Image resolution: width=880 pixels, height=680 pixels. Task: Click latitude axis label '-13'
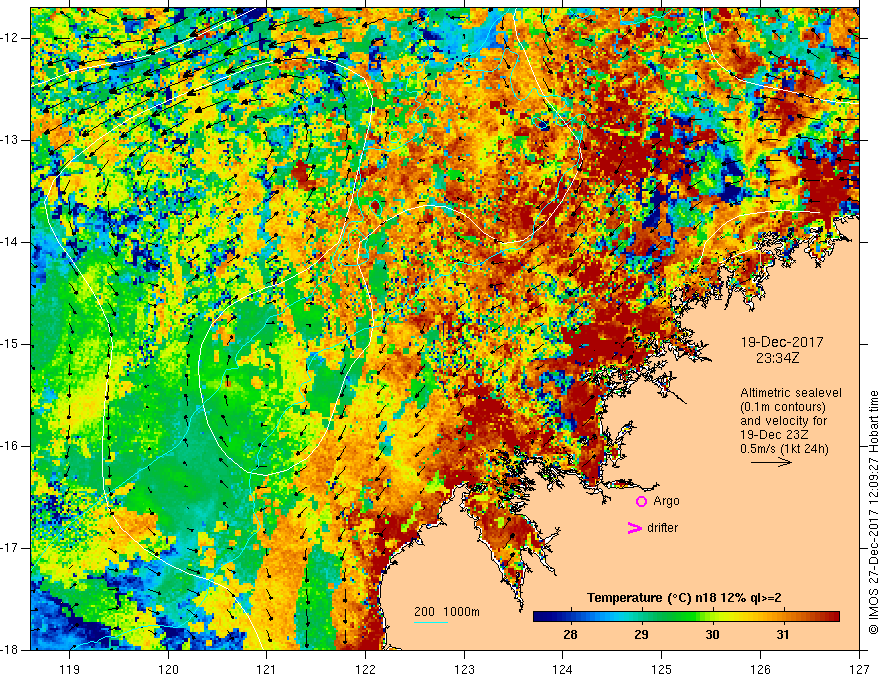tap(11, 140)
